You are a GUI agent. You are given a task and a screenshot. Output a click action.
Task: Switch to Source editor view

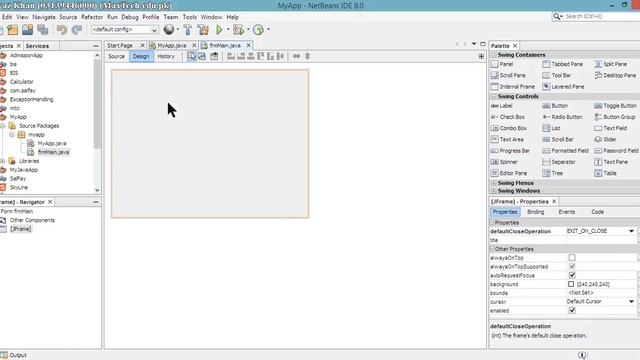point(116,56)
